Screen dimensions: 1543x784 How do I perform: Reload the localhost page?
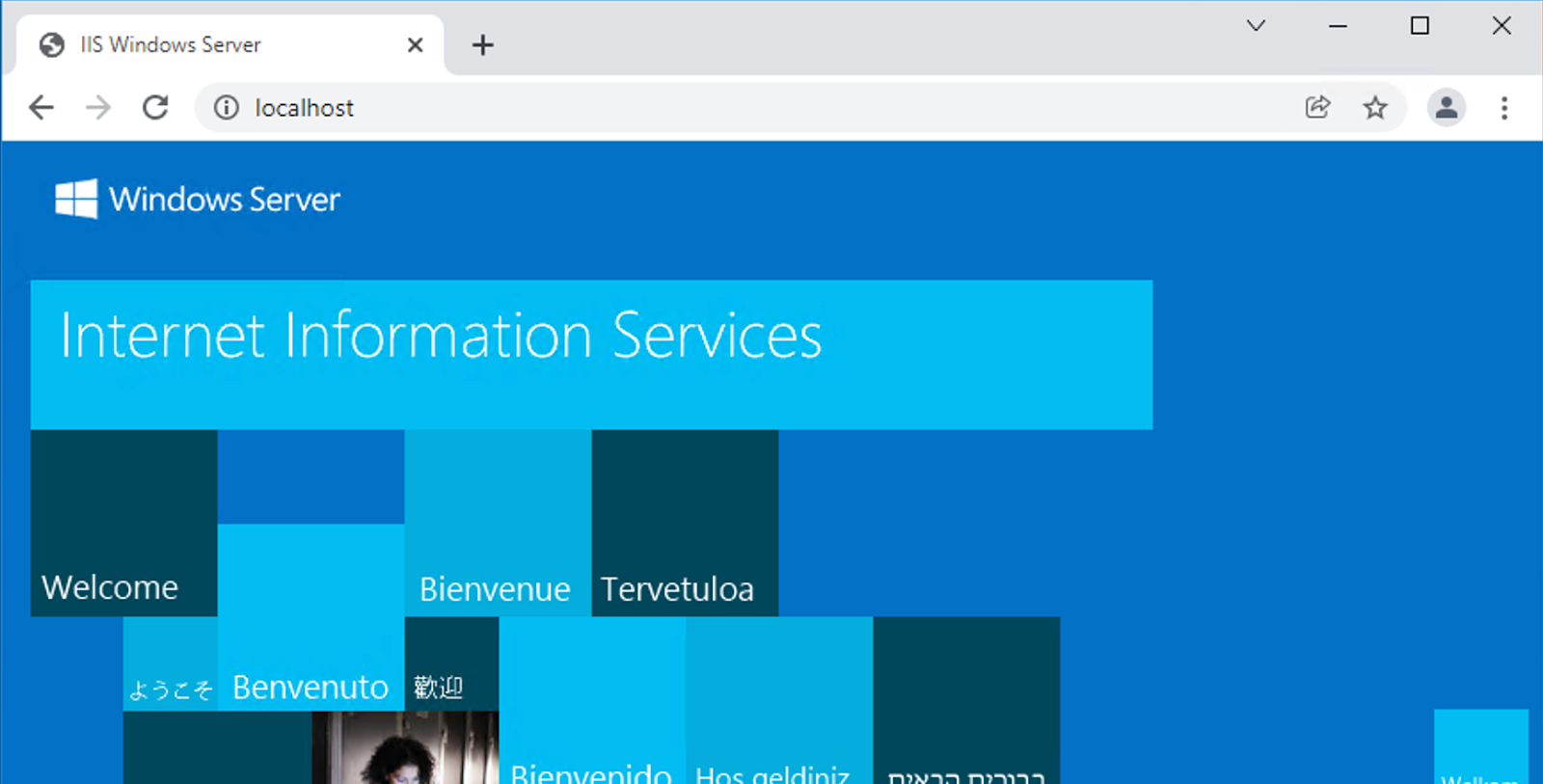pyautogui.click(x=155, y=107)
